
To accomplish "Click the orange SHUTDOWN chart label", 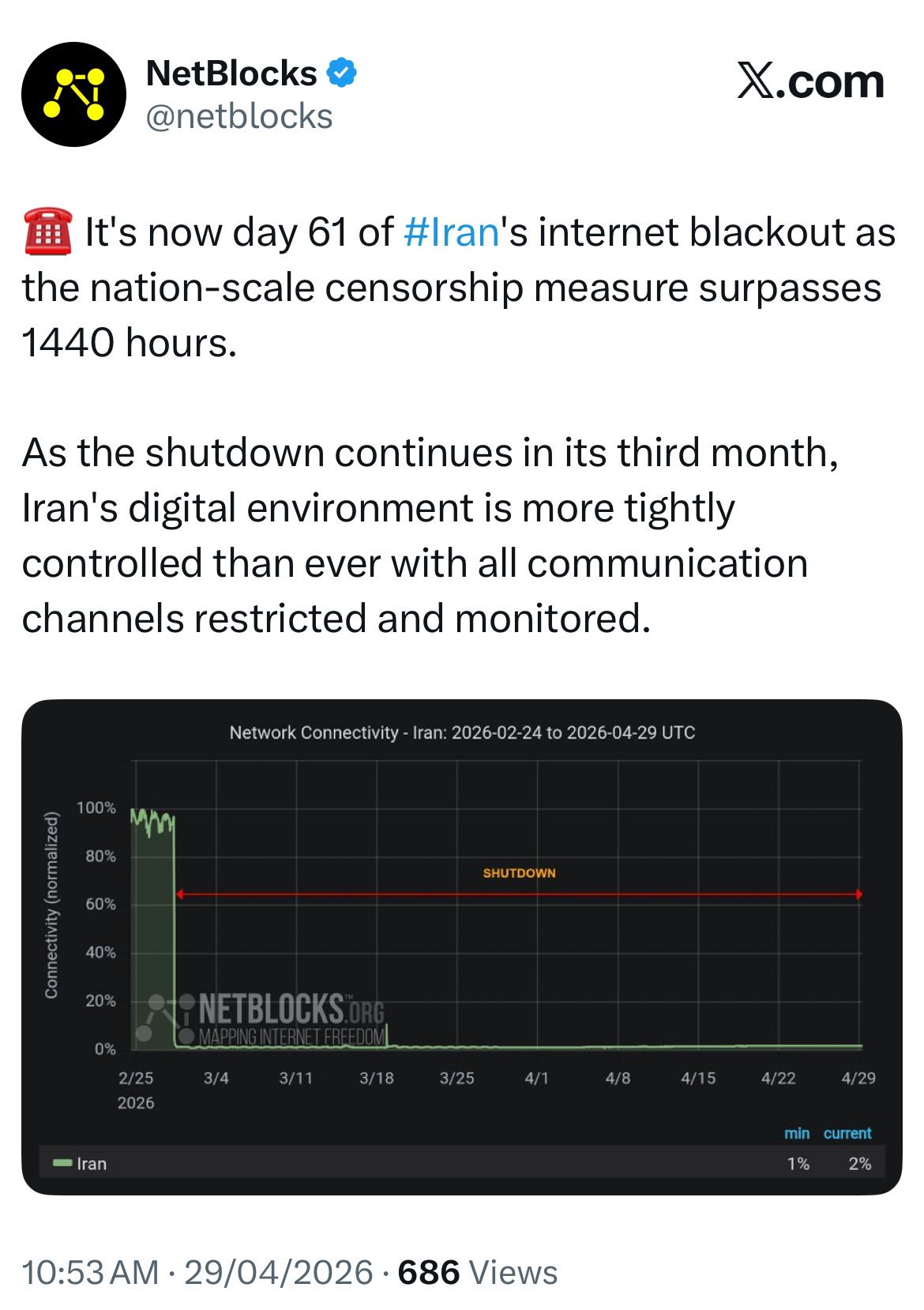I will click(x=519, y=873).
